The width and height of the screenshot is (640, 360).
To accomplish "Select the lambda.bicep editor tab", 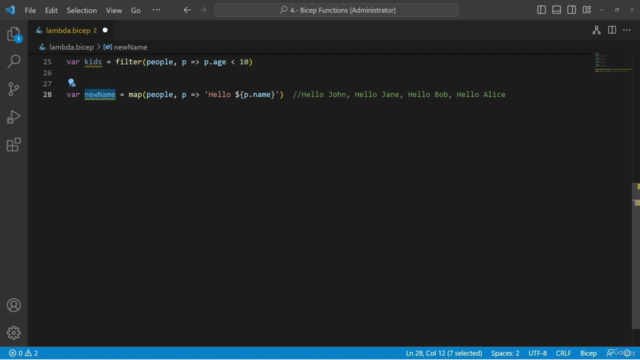I will [x=71, y=30].
